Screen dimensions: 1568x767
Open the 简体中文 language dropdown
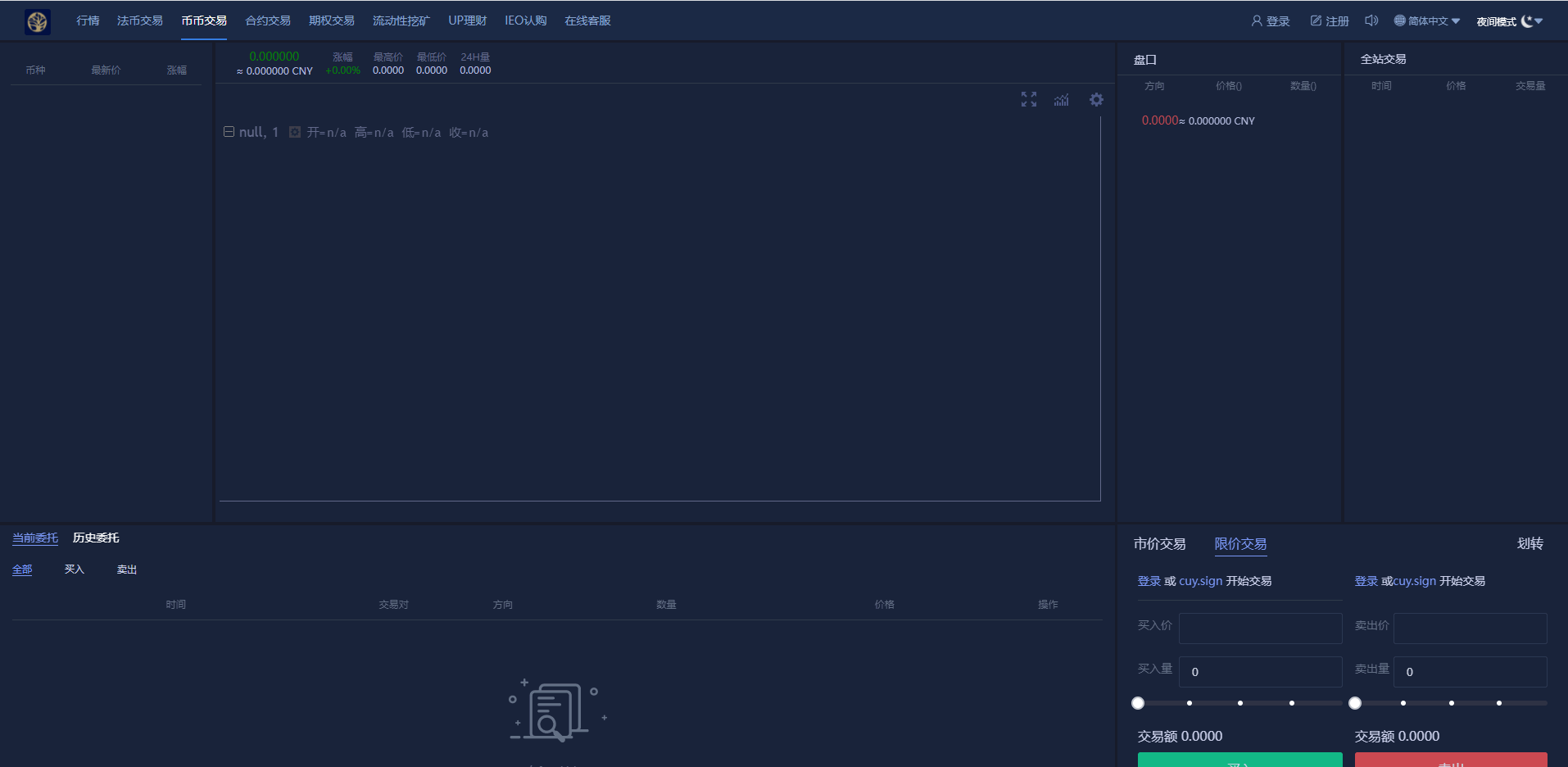click(x=1434, y=21)
